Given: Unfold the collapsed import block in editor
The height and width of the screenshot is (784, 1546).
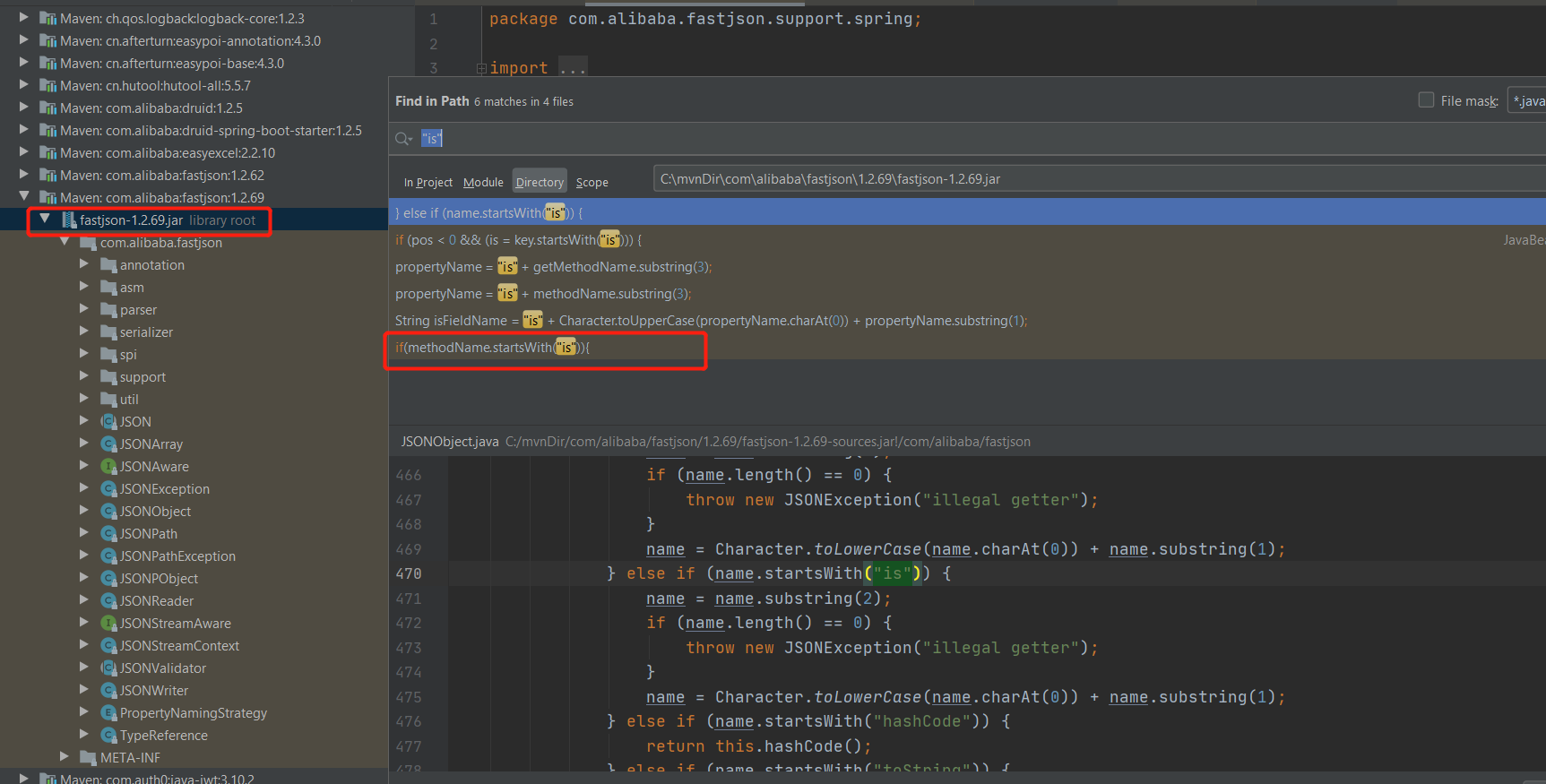Looking at the screenshot, I should click(481, 68).
